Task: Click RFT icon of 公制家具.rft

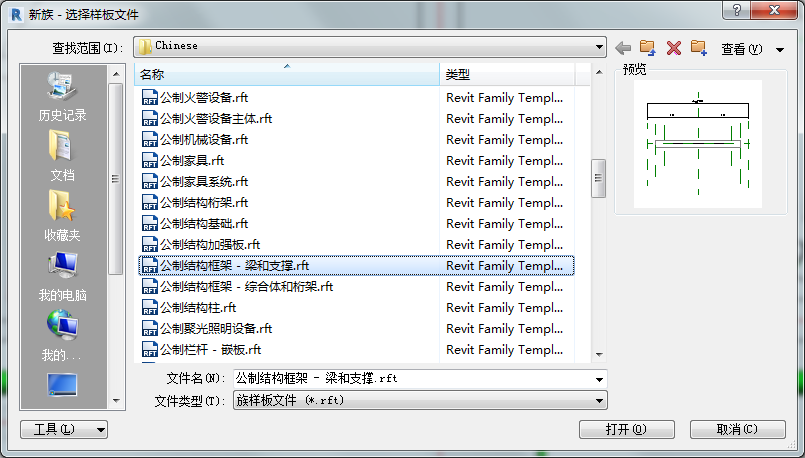Action: [x=149, y=161]
